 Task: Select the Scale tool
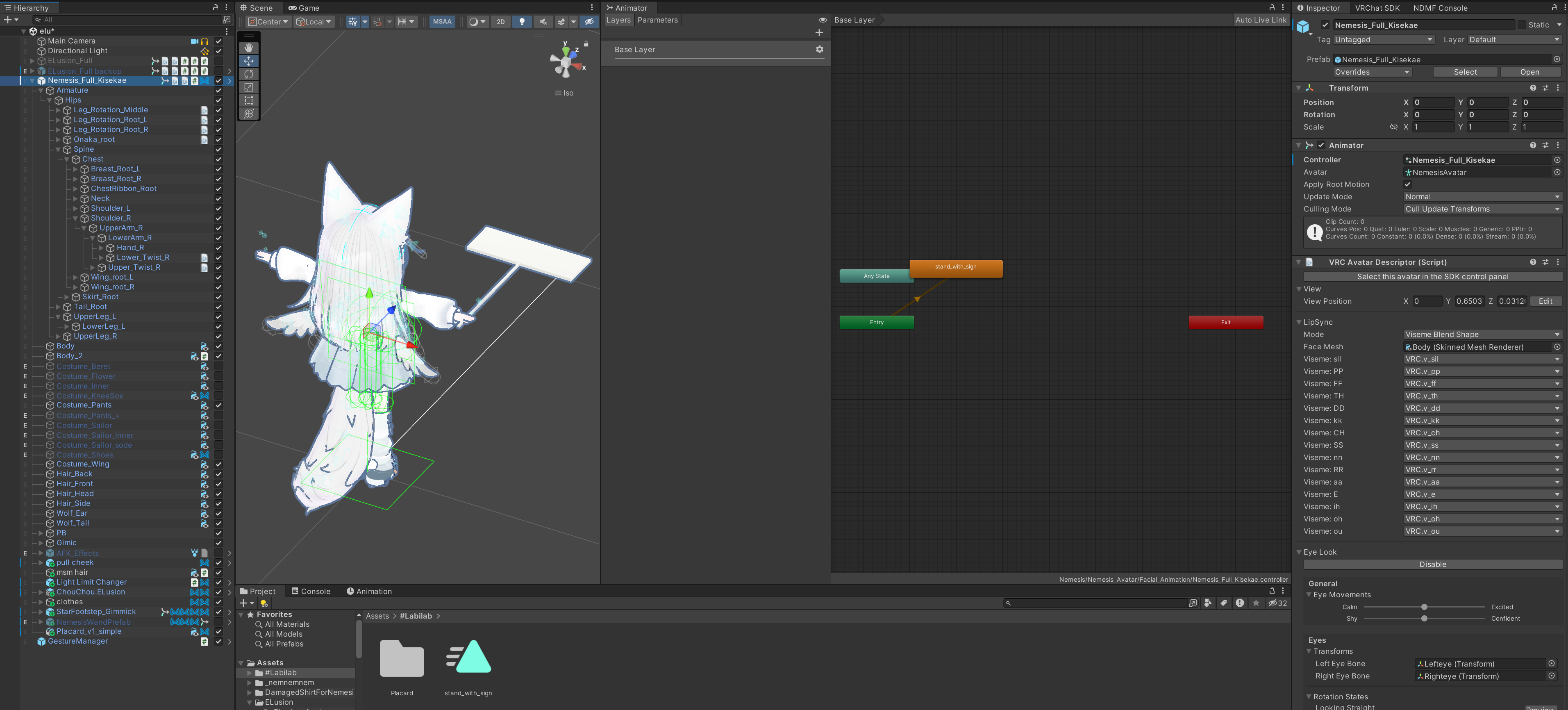[248, 87]
